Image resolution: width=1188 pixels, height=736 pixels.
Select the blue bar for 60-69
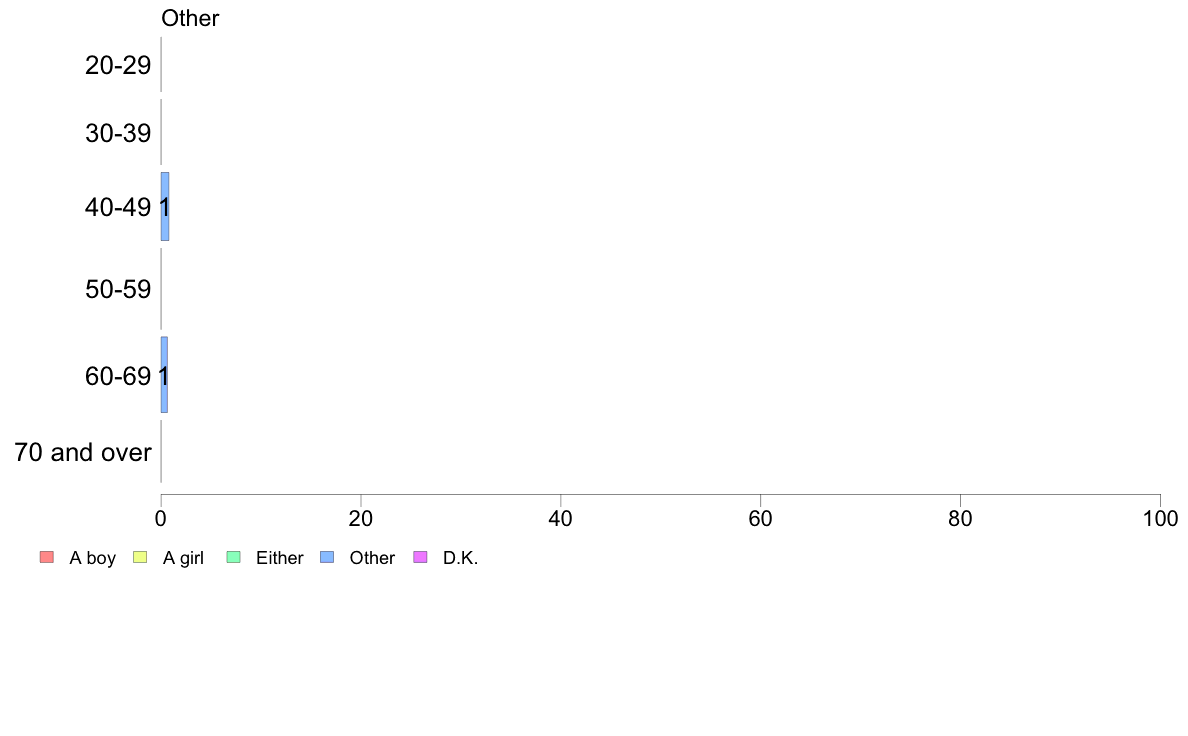coord(164,374)
